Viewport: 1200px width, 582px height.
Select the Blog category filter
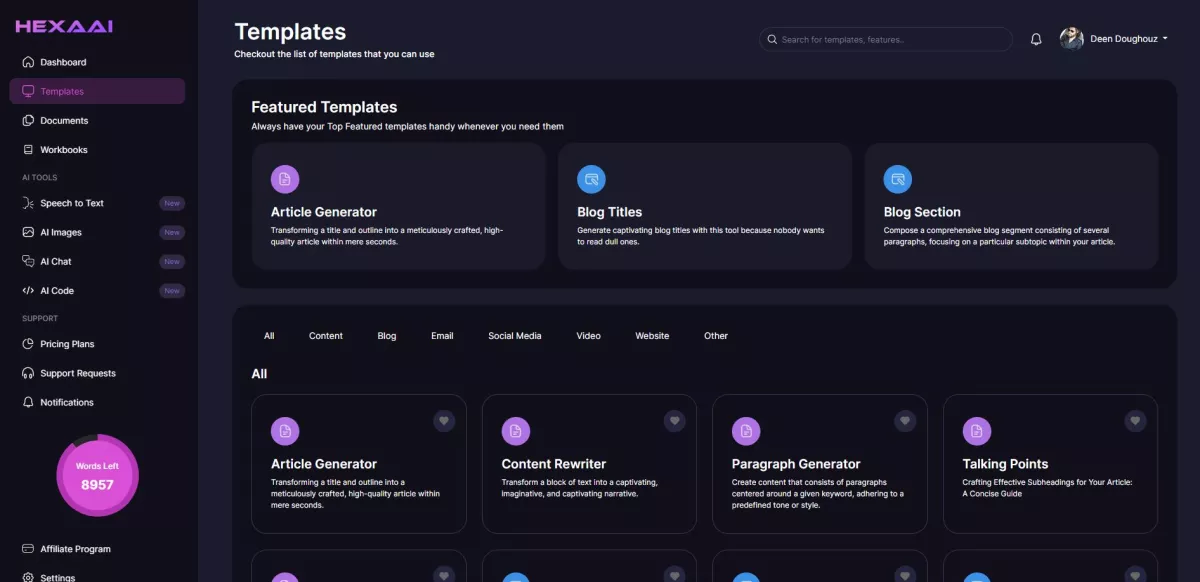(x=386, y=335)
